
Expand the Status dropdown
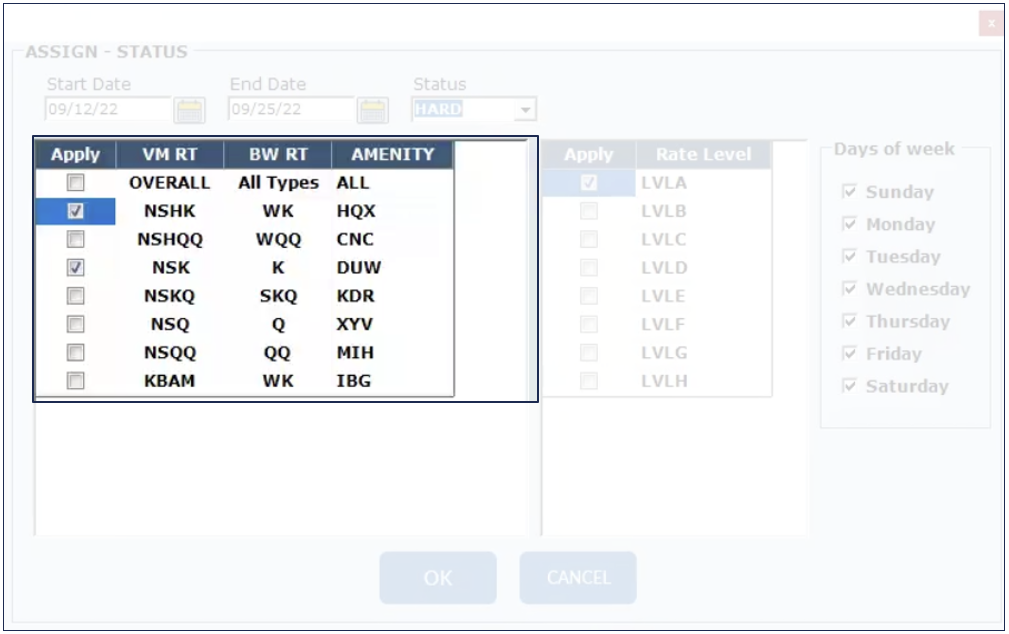[x=526, y=110]
